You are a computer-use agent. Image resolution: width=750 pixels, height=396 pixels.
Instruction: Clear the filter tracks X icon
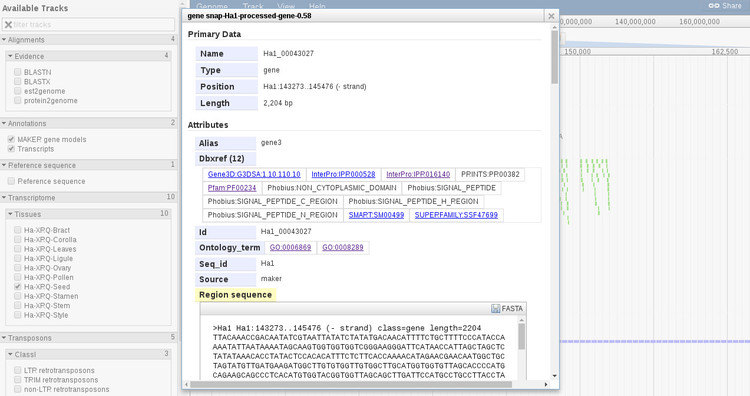coord(8,24)
